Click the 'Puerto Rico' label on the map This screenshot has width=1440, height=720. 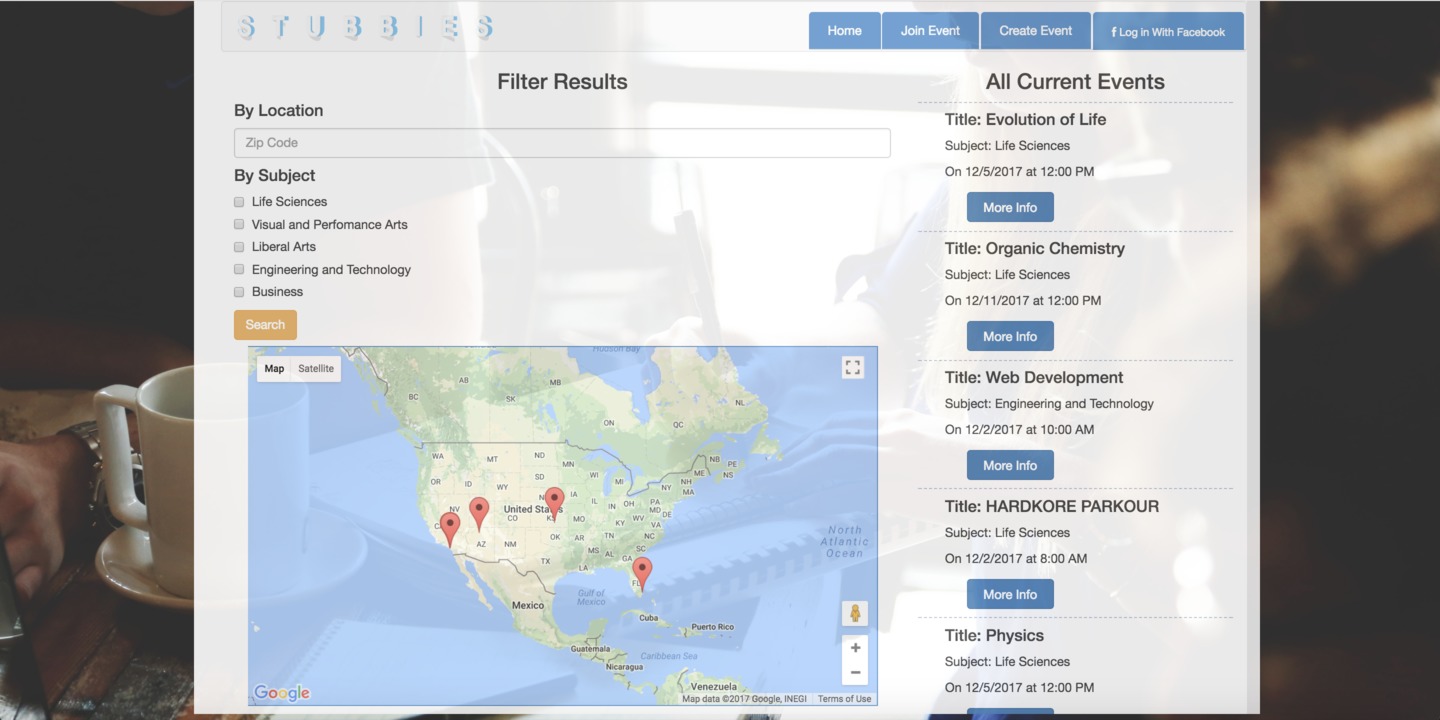click(713, 627)
